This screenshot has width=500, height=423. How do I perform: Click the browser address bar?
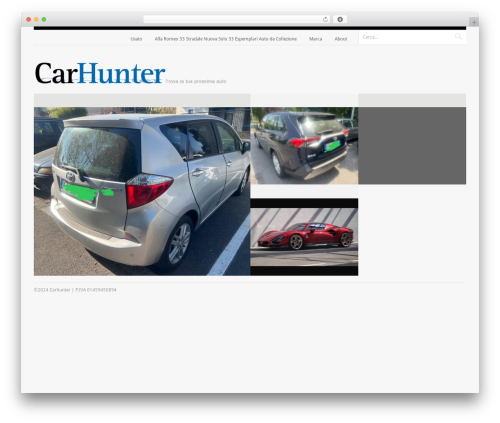[x=237, y=20]
